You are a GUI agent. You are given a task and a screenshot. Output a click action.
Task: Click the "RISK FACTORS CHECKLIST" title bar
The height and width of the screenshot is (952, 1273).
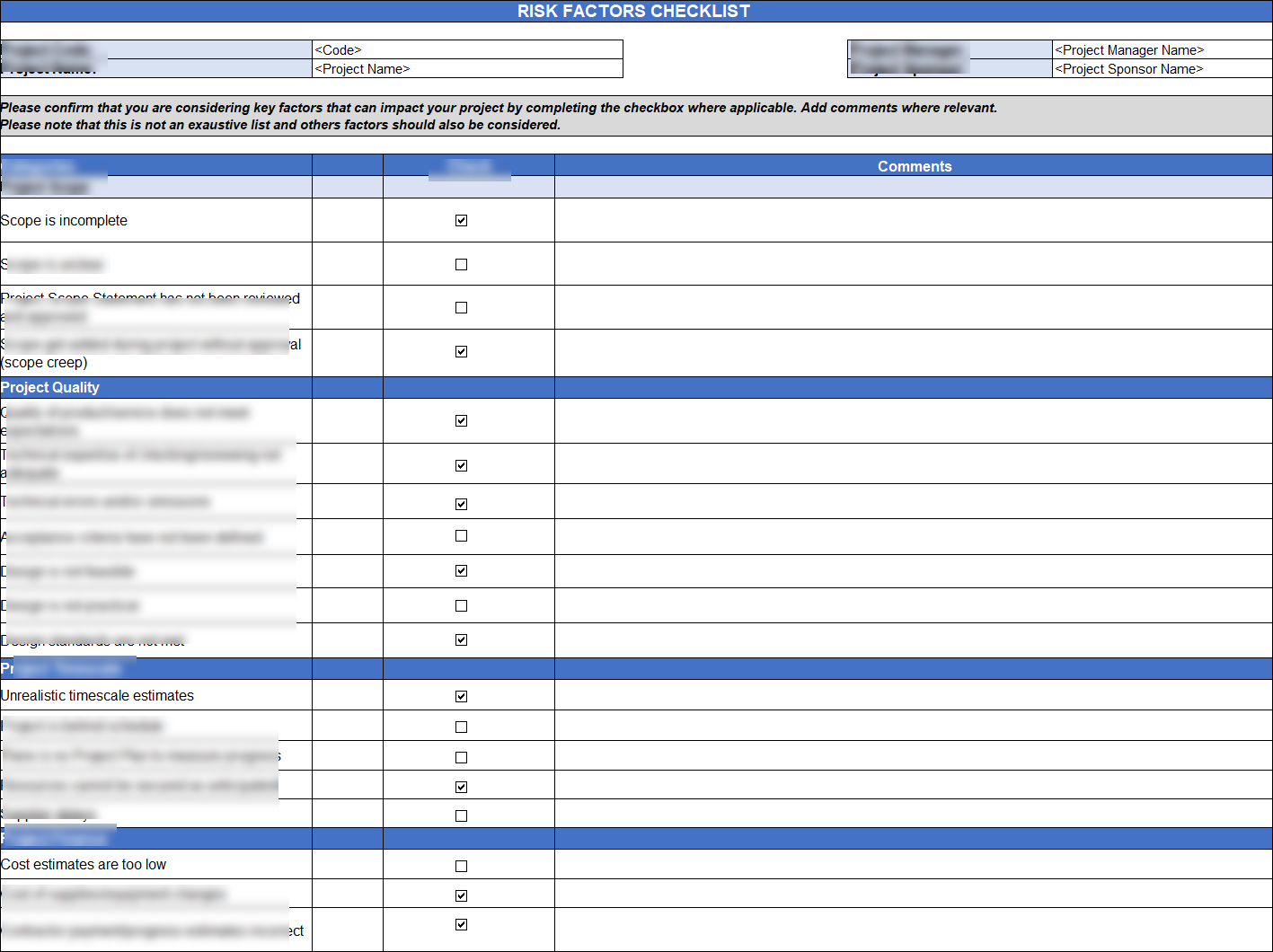coord(636,11)
